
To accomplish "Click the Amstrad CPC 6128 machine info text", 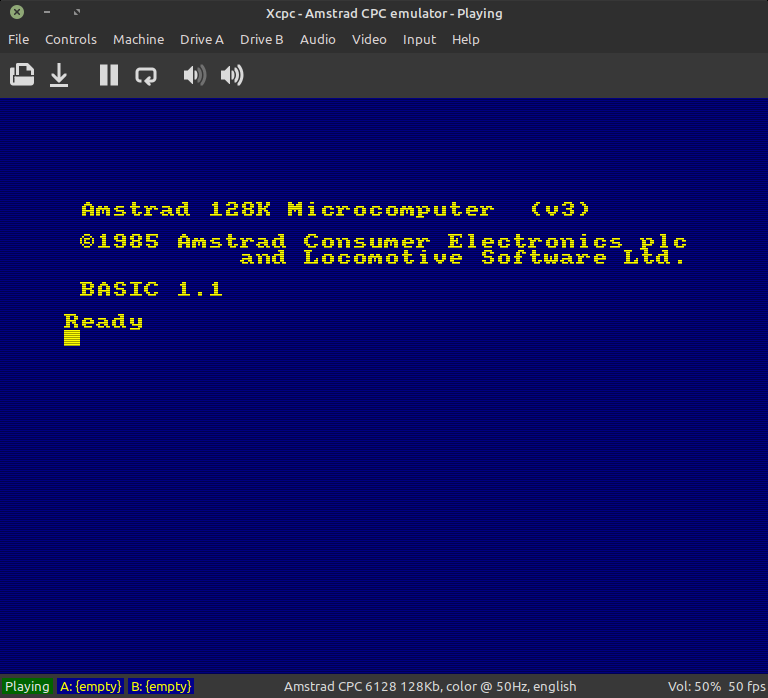I will pyautogui.click(x=430, y=686).
